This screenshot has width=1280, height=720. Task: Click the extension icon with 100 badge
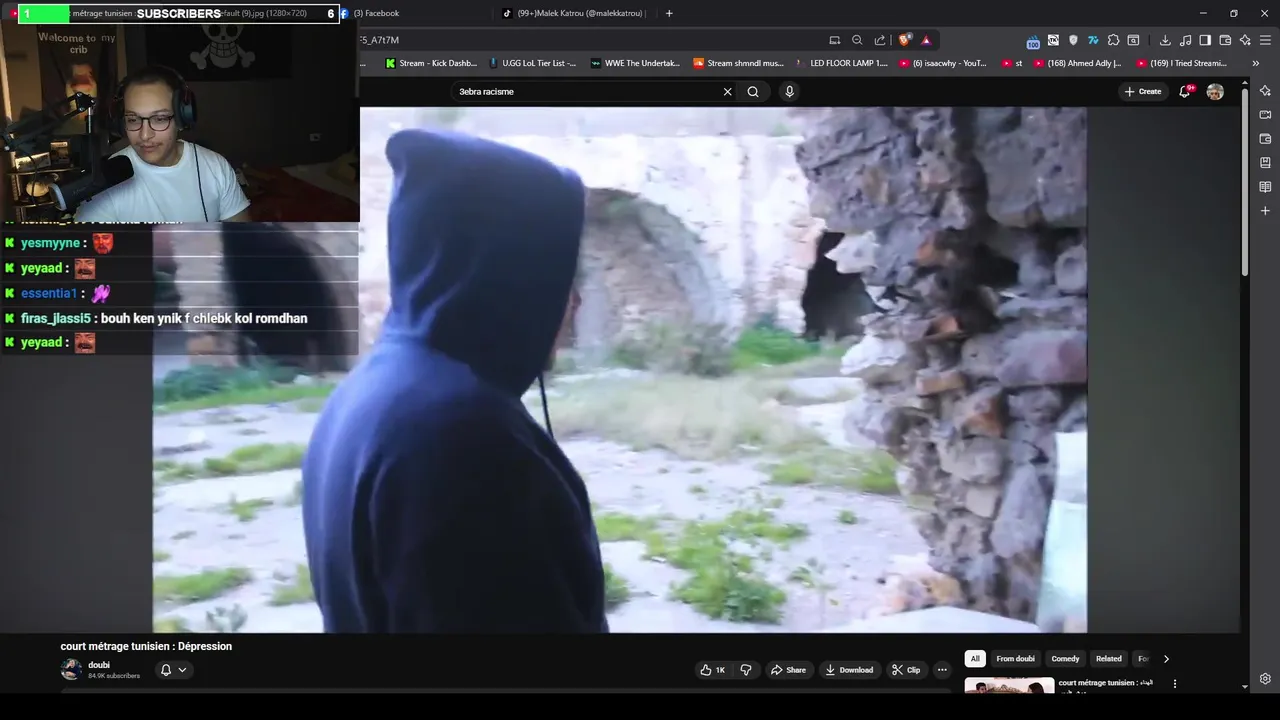(x=1033, y=41)
